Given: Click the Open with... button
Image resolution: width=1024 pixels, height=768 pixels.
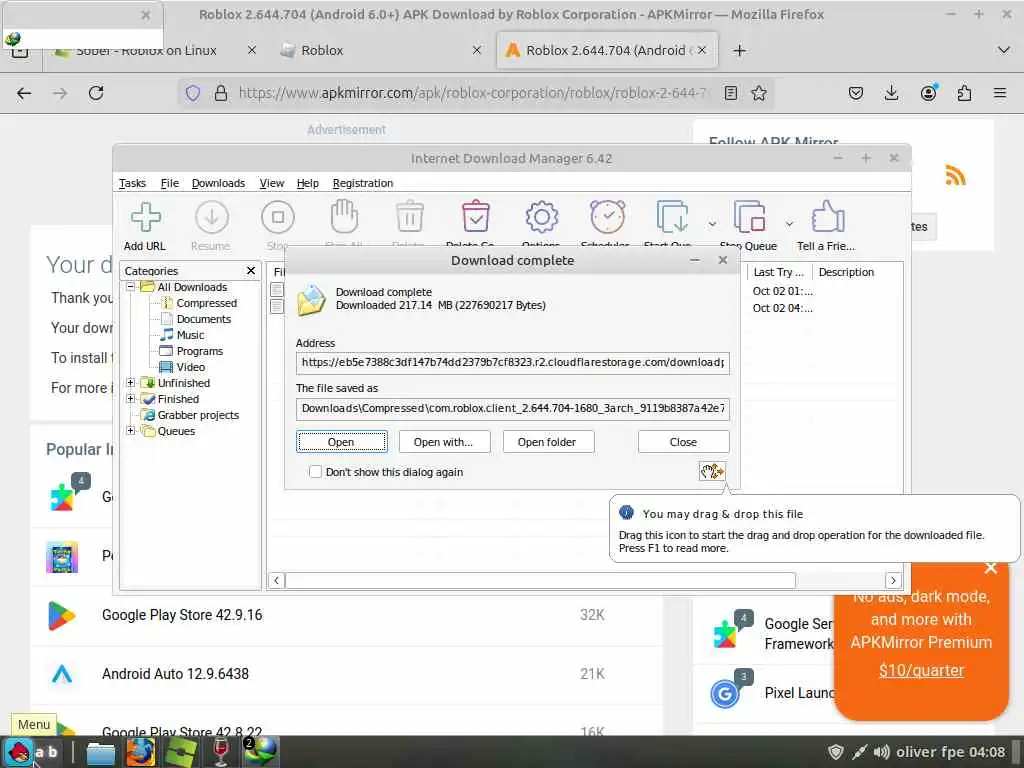Looking at the screenshot, I should tap(444, 441).
